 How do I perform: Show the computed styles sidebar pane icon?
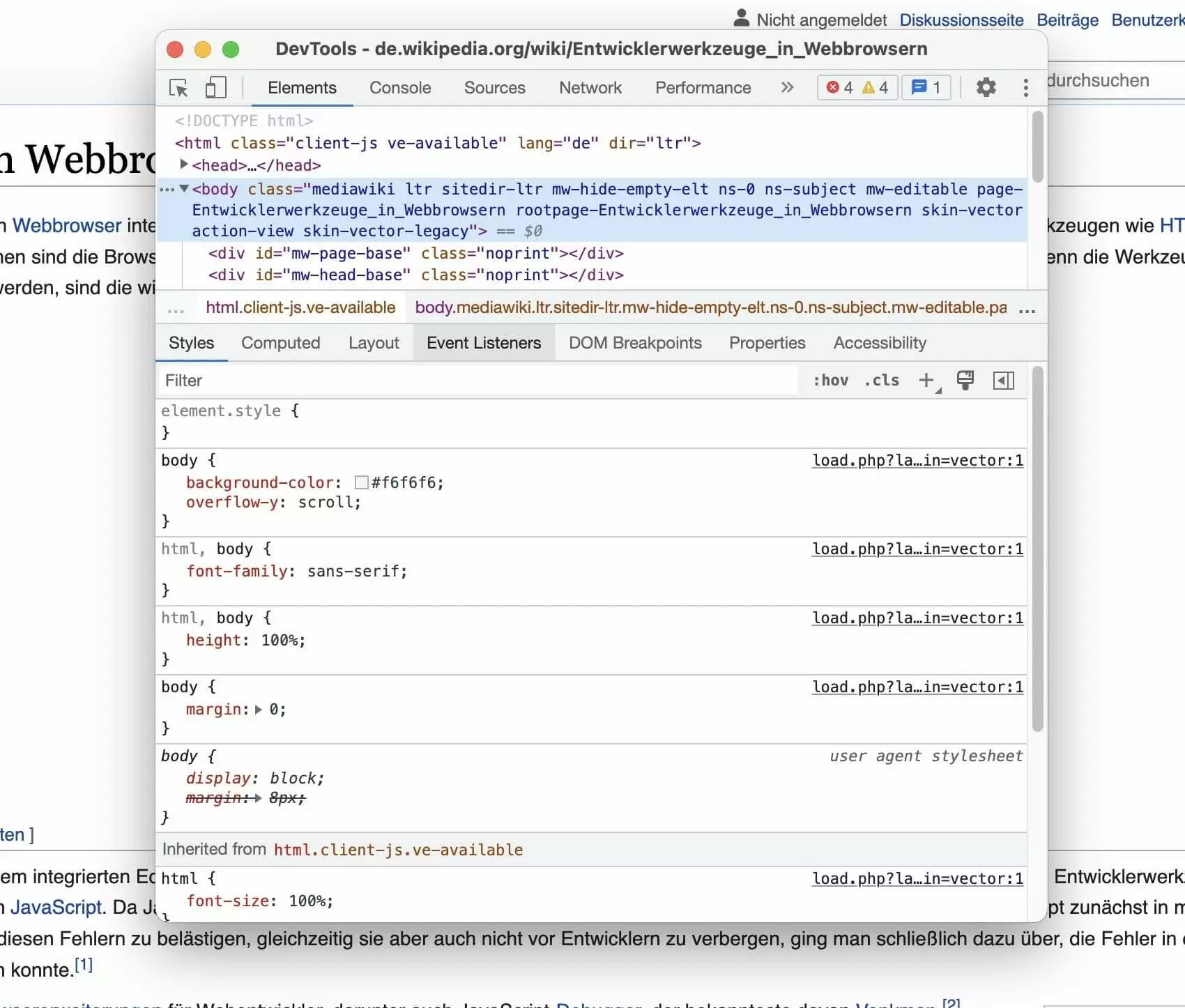click(x=1003, y=381)
